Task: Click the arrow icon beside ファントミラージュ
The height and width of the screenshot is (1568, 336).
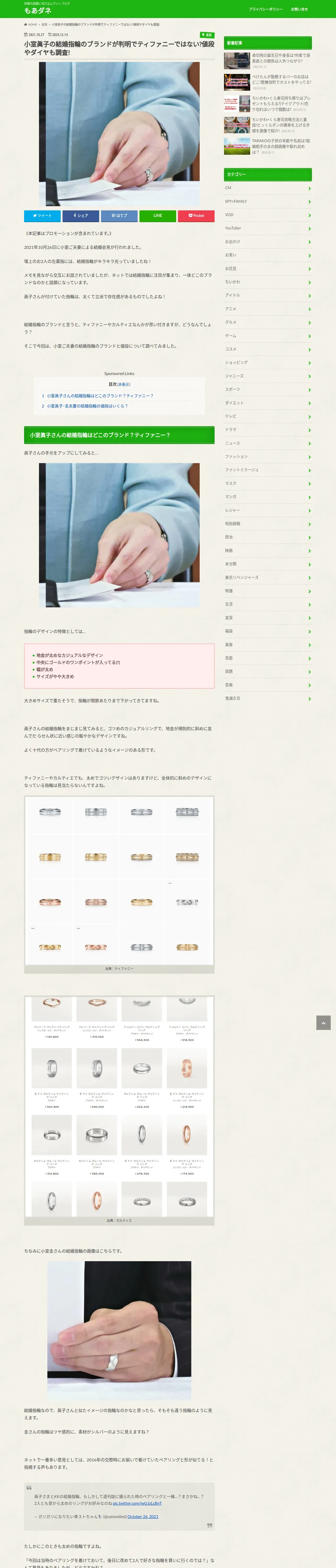Action: tap(310, 470)
